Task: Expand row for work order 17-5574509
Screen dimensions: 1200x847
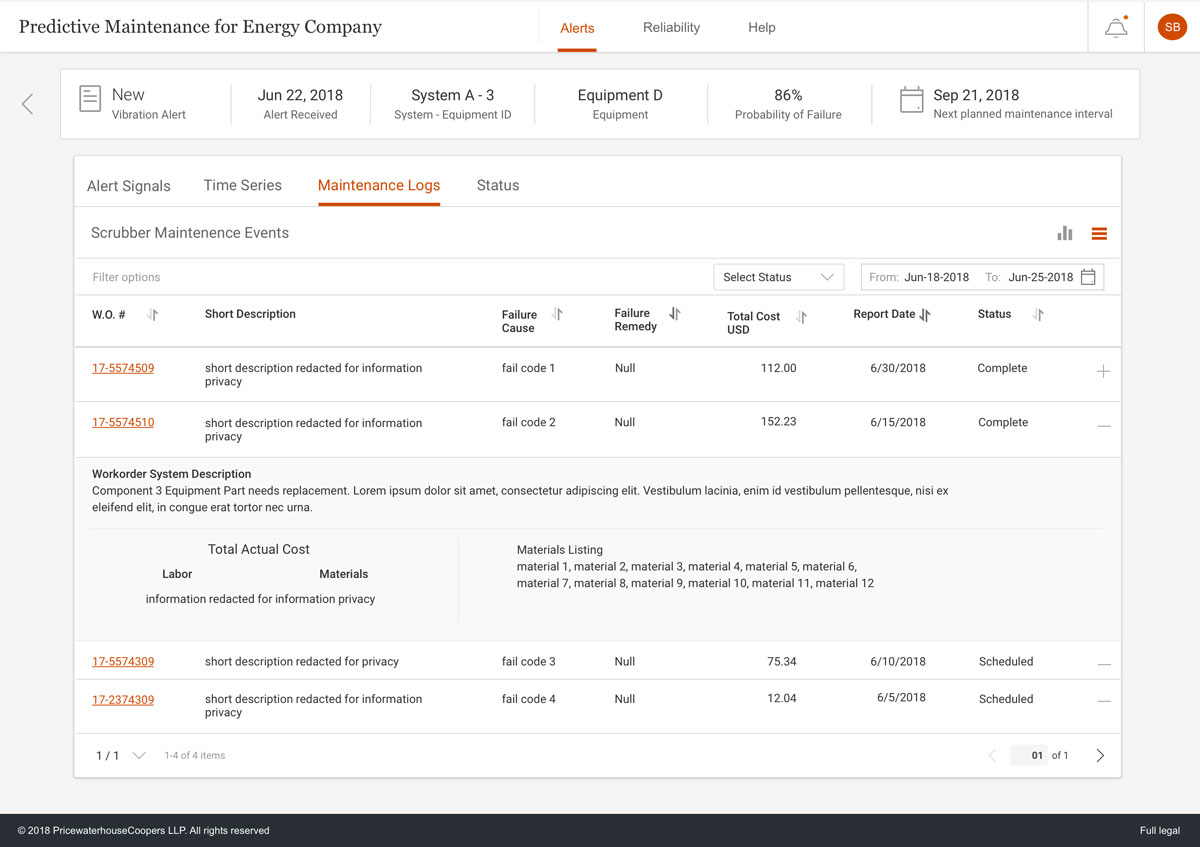Action: [1103, 371]
